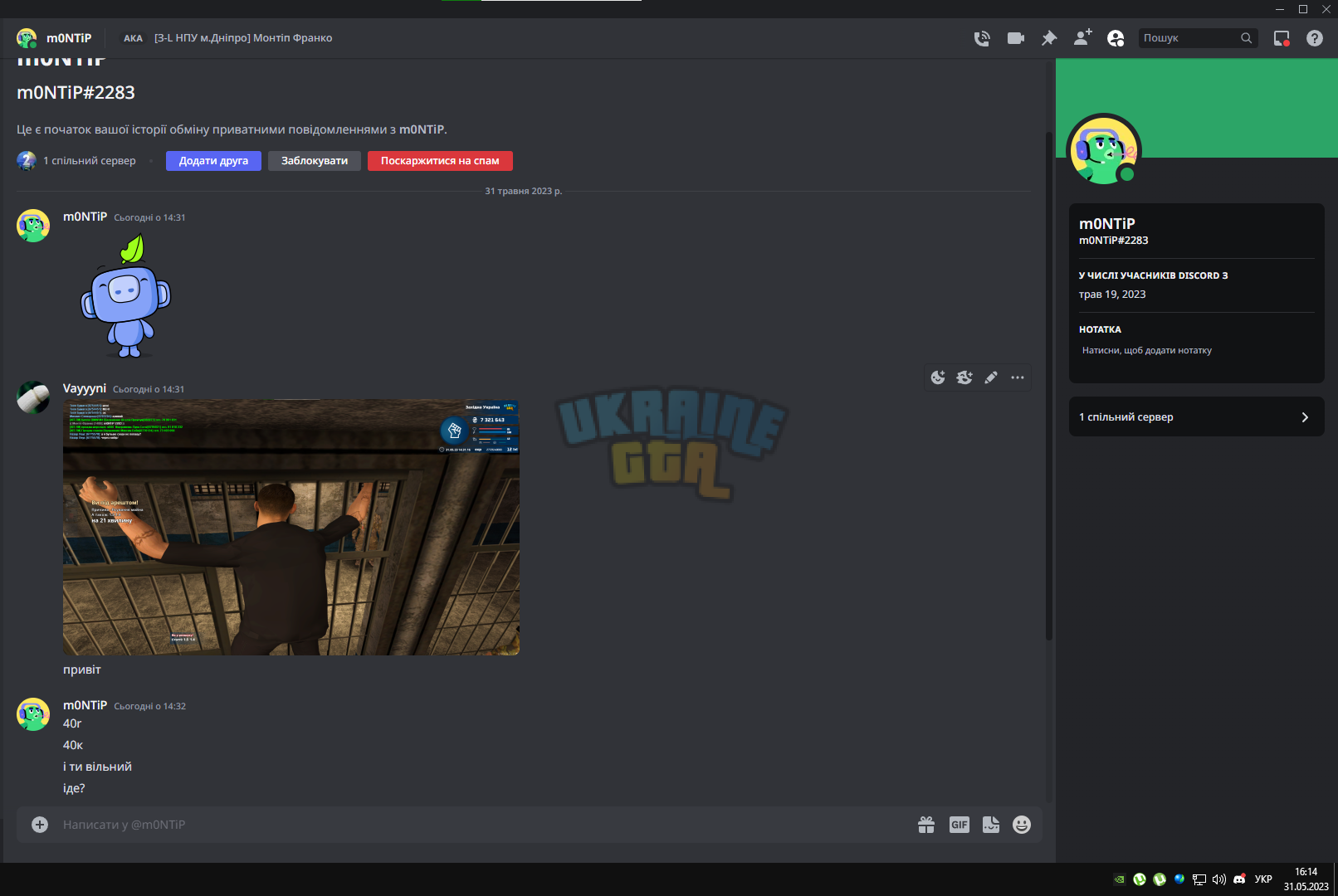Add a reaction to Vayyyni's message
1338x896 pixels.
(x=938, y=377)
